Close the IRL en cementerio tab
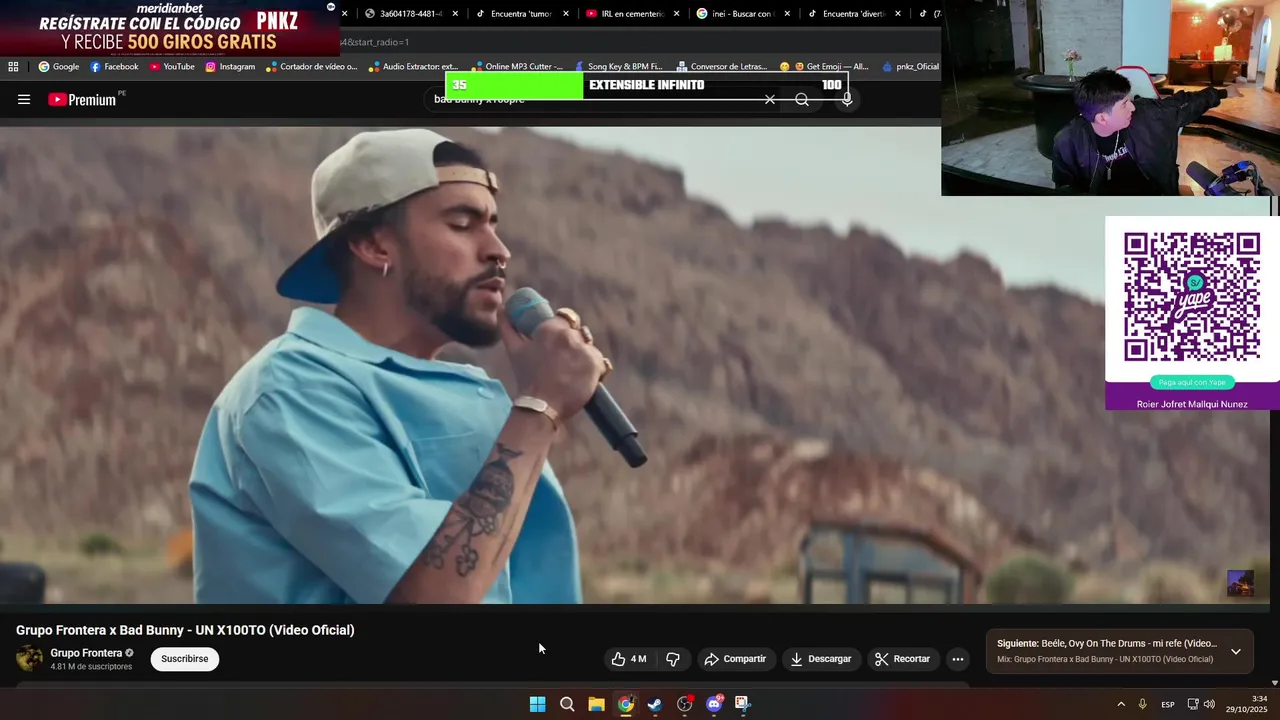This screenshot has height=720, width=1280. tap(677, 14)
